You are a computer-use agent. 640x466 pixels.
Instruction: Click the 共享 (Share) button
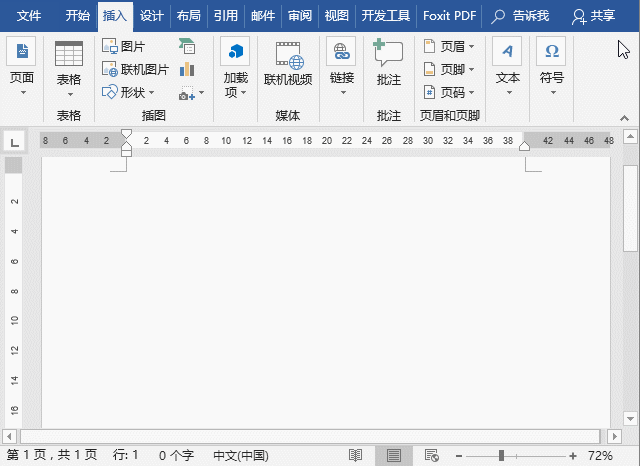tap(593, 16)
